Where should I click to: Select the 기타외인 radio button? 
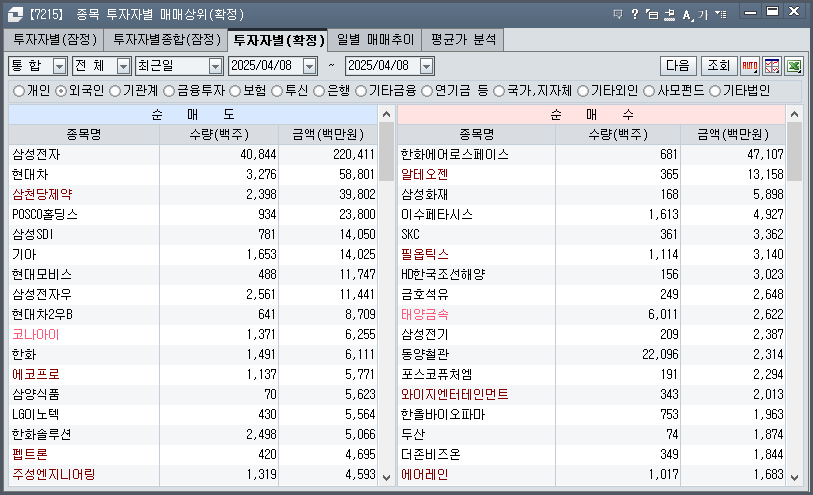(583, 91)
